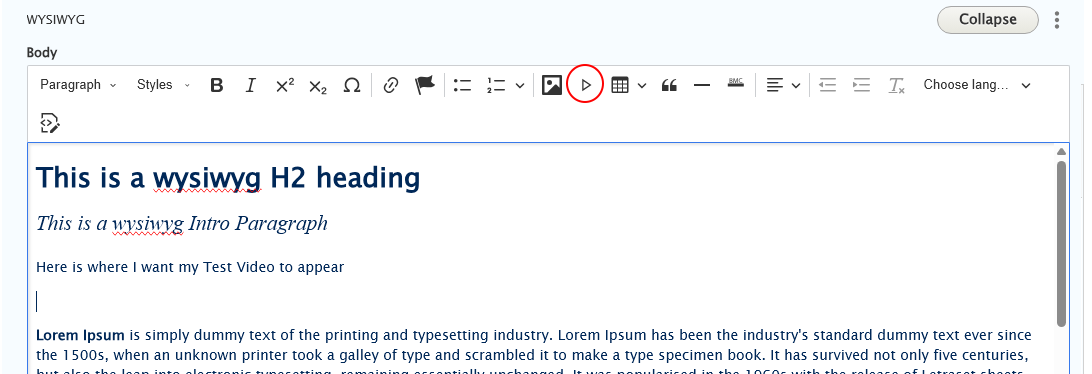1092x374 pixels.
Task: Open numbered list style options arrow
Action: (520, 86)
